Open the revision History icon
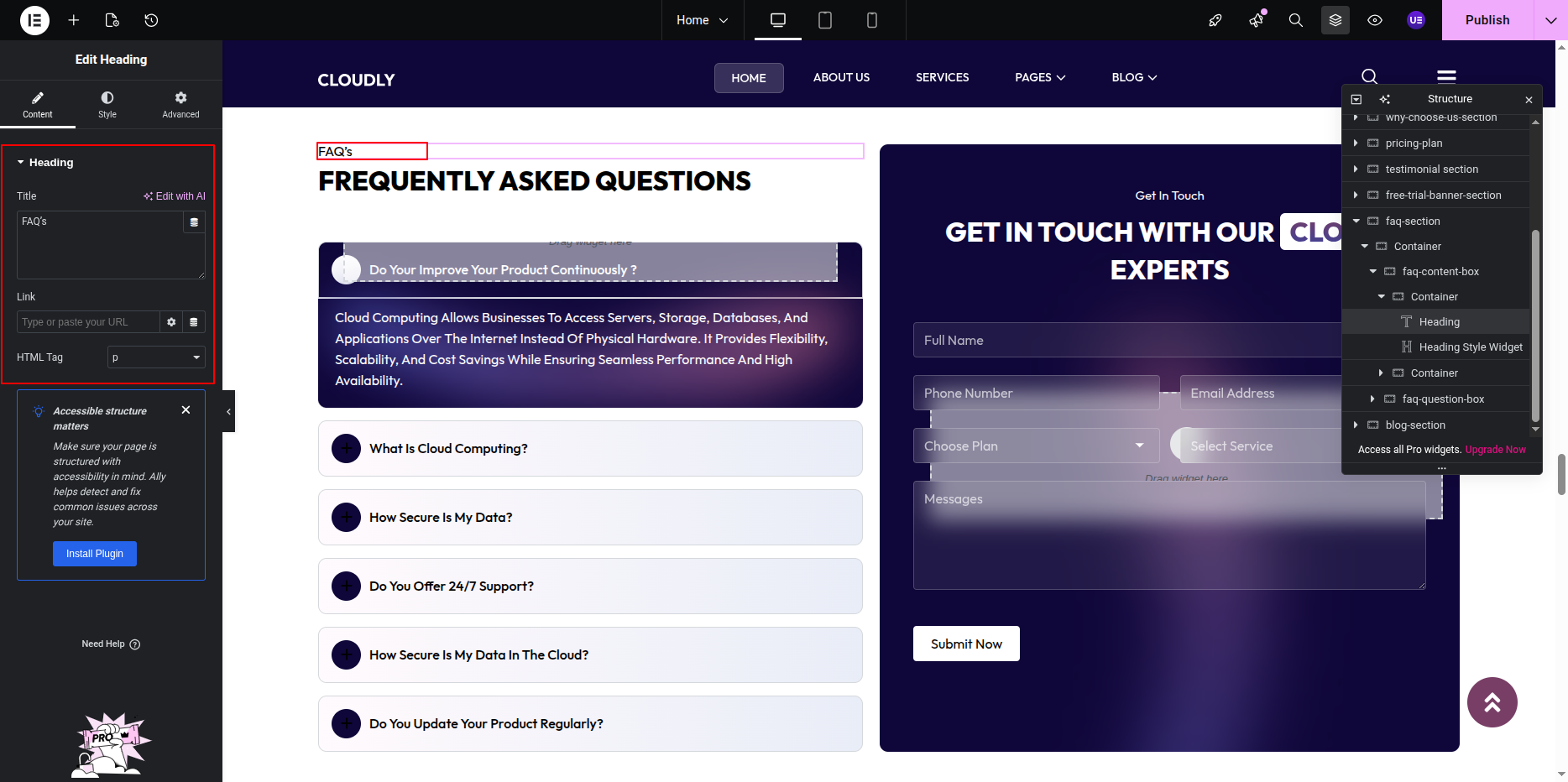This screenshot has width=1568, height=782. tap(151, 20)
